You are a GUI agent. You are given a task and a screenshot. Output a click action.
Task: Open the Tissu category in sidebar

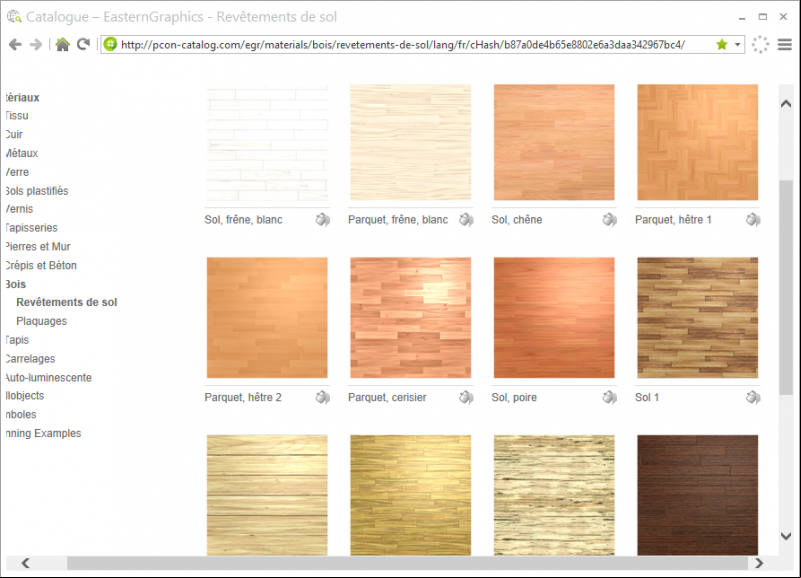click(x=17, y=116)
